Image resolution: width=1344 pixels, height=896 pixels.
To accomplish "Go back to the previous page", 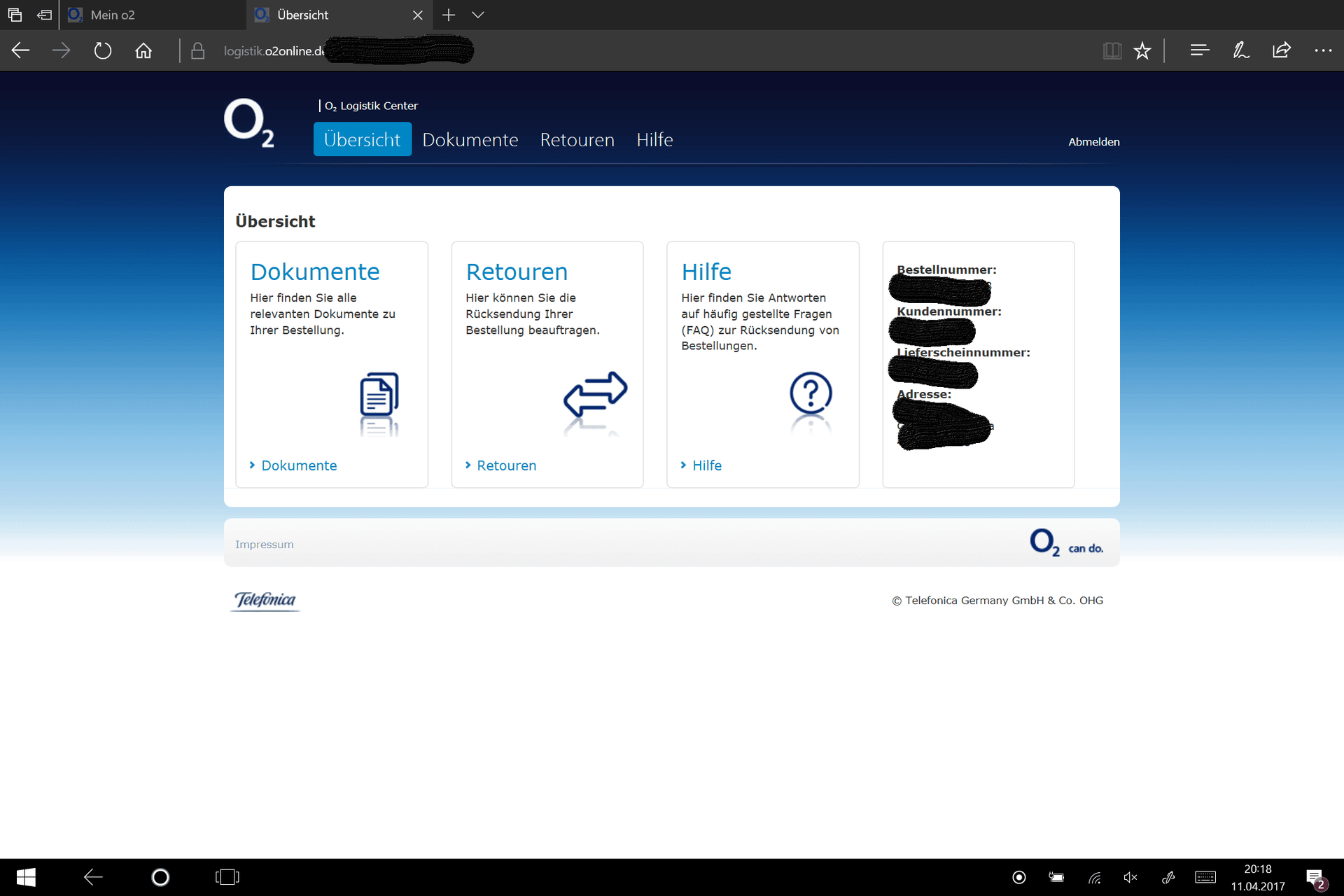I will (21, 50).
